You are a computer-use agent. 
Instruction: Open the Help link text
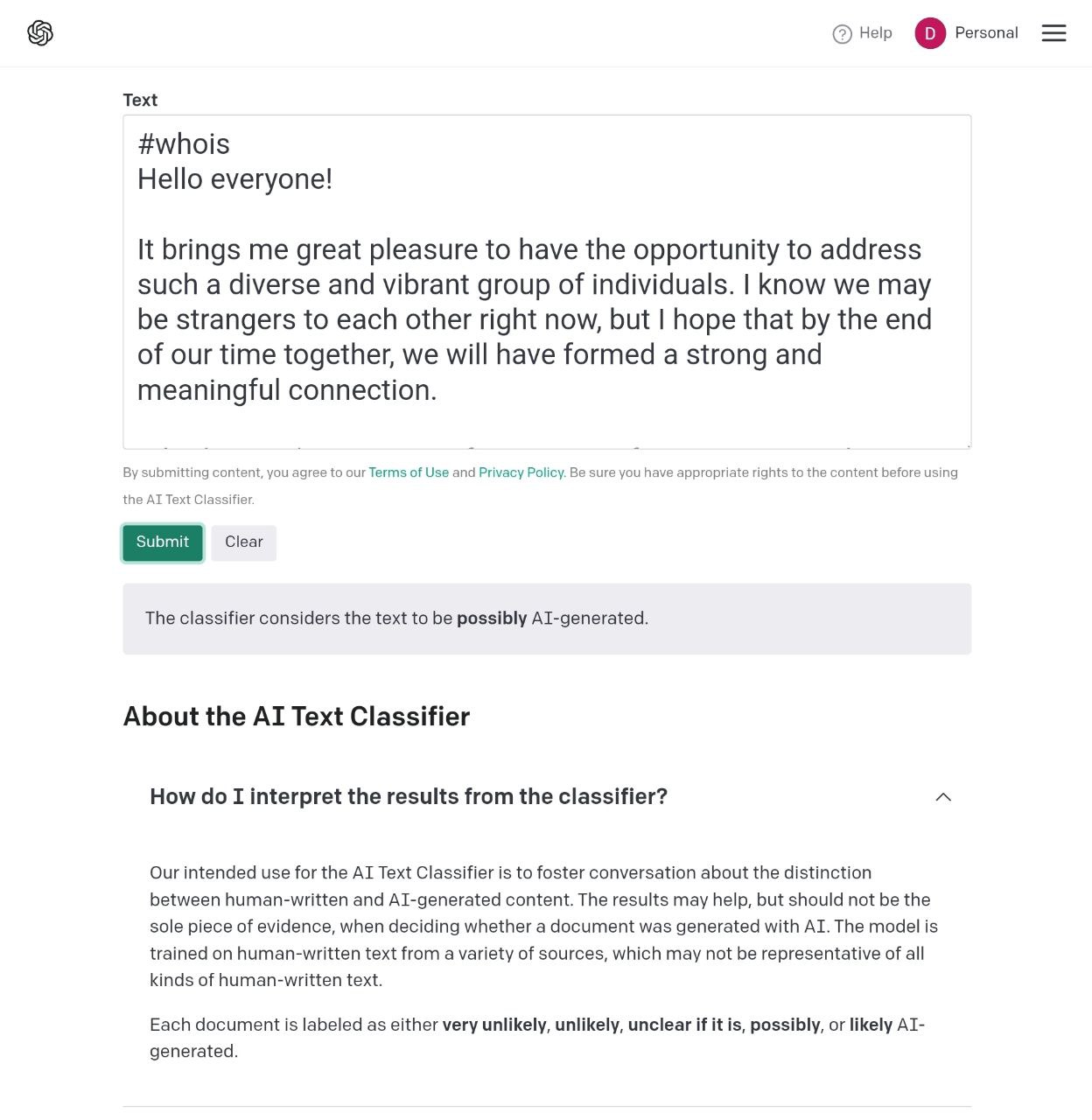(875, 33)
